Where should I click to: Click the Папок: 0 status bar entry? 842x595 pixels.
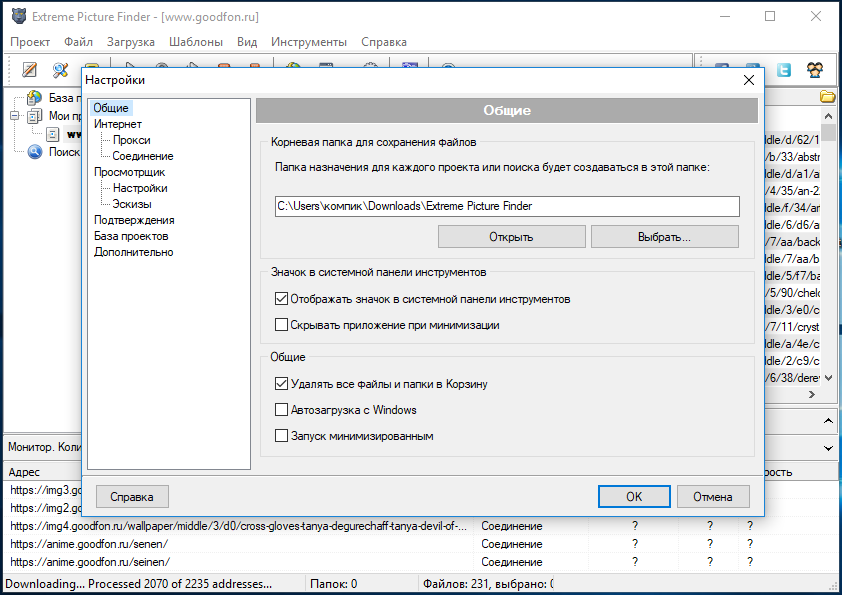pos(333,584)
